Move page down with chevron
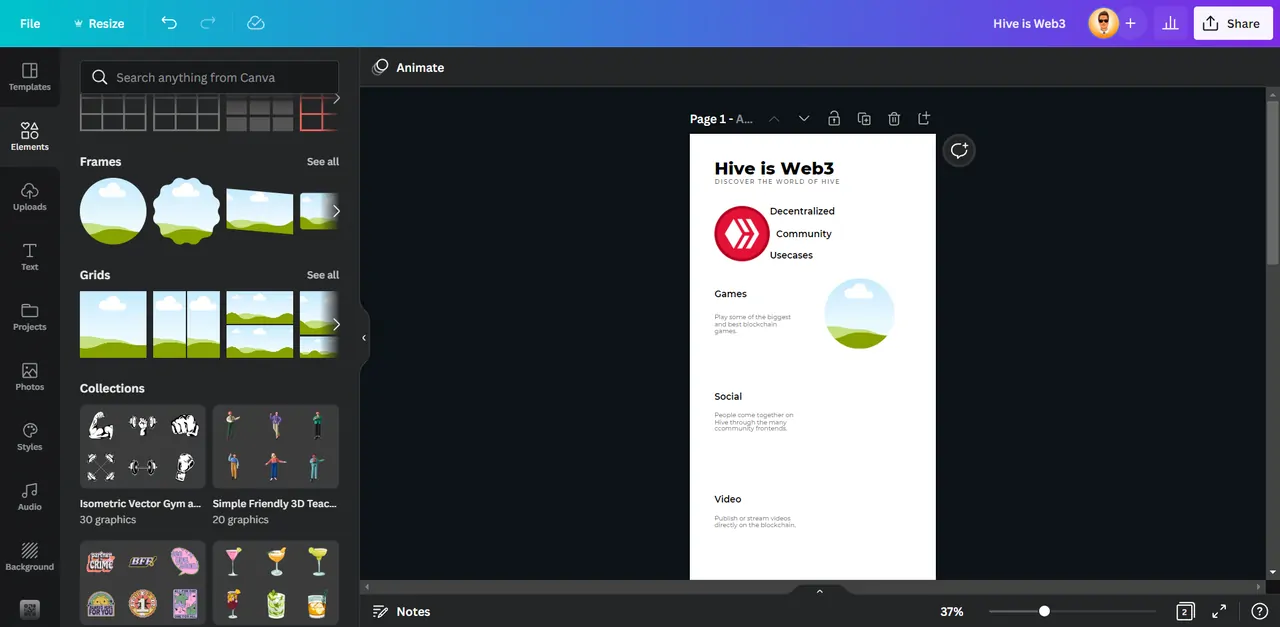Image resolution: width=1280 pixels, height=627 pixels. 804,119
